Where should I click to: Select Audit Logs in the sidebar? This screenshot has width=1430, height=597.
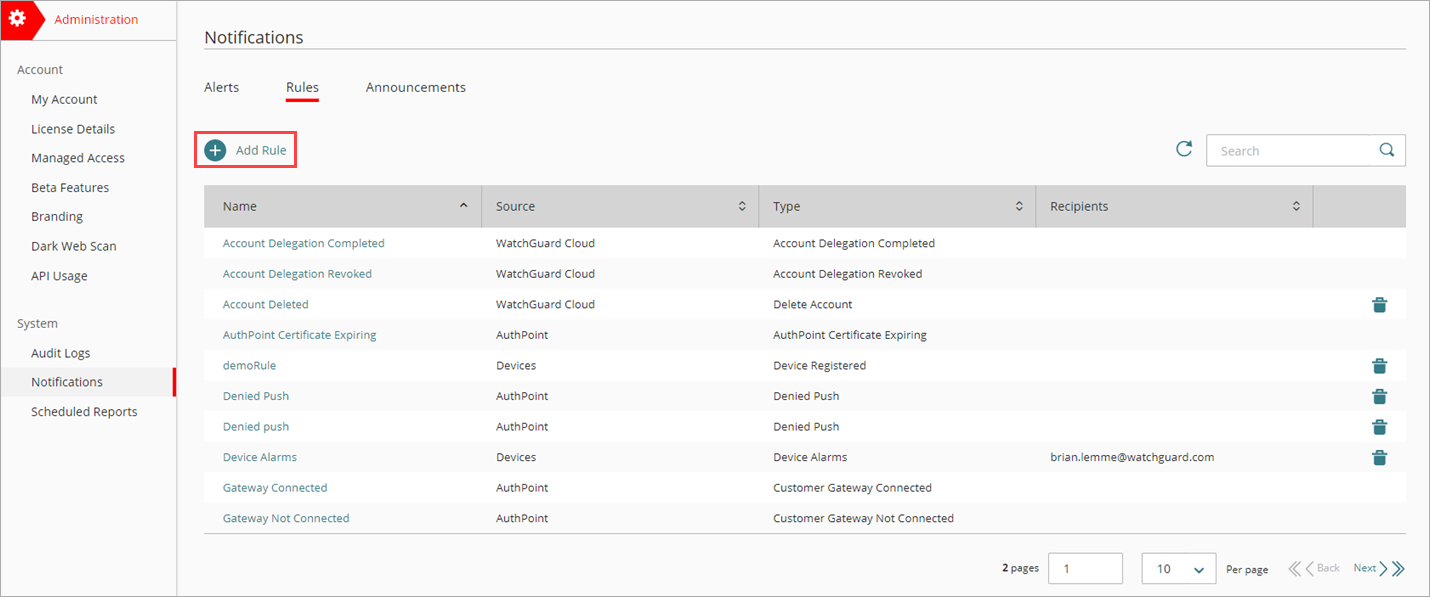(x=60, y=352)
